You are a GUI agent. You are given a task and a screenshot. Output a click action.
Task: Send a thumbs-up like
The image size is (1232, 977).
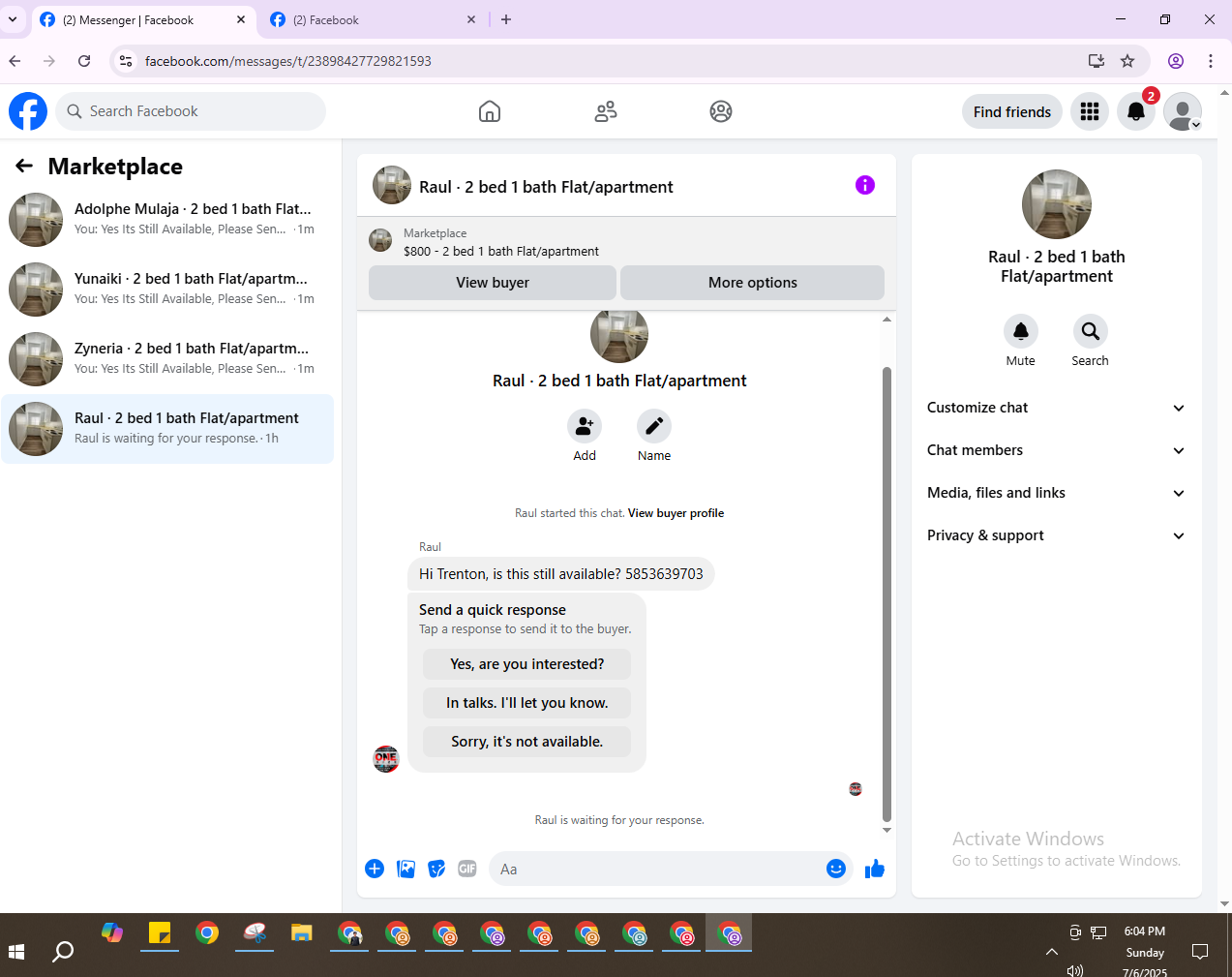(875, 869)
